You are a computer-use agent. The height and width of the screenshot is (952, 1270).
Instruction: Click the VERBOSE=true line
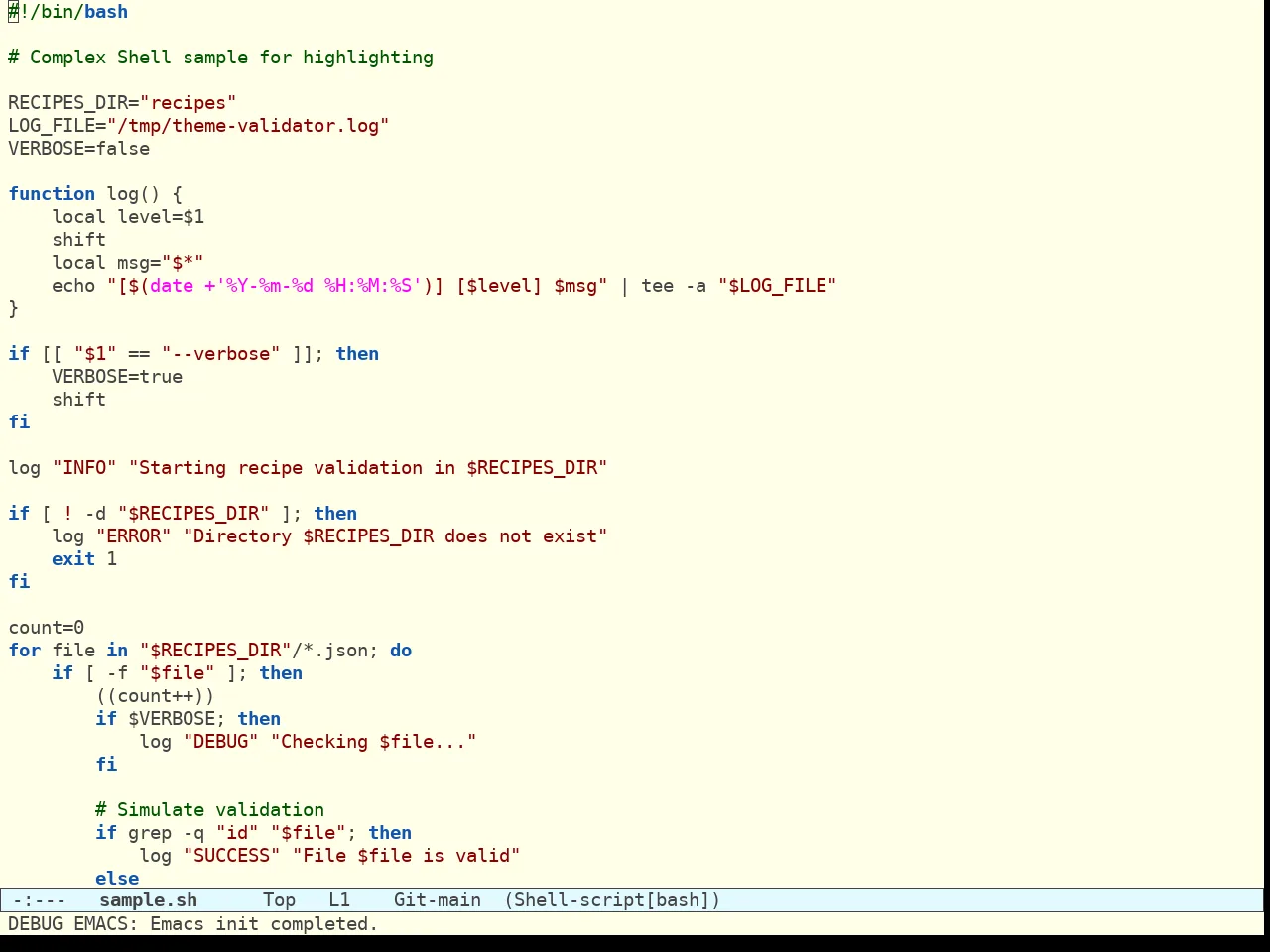coord(117,377)
